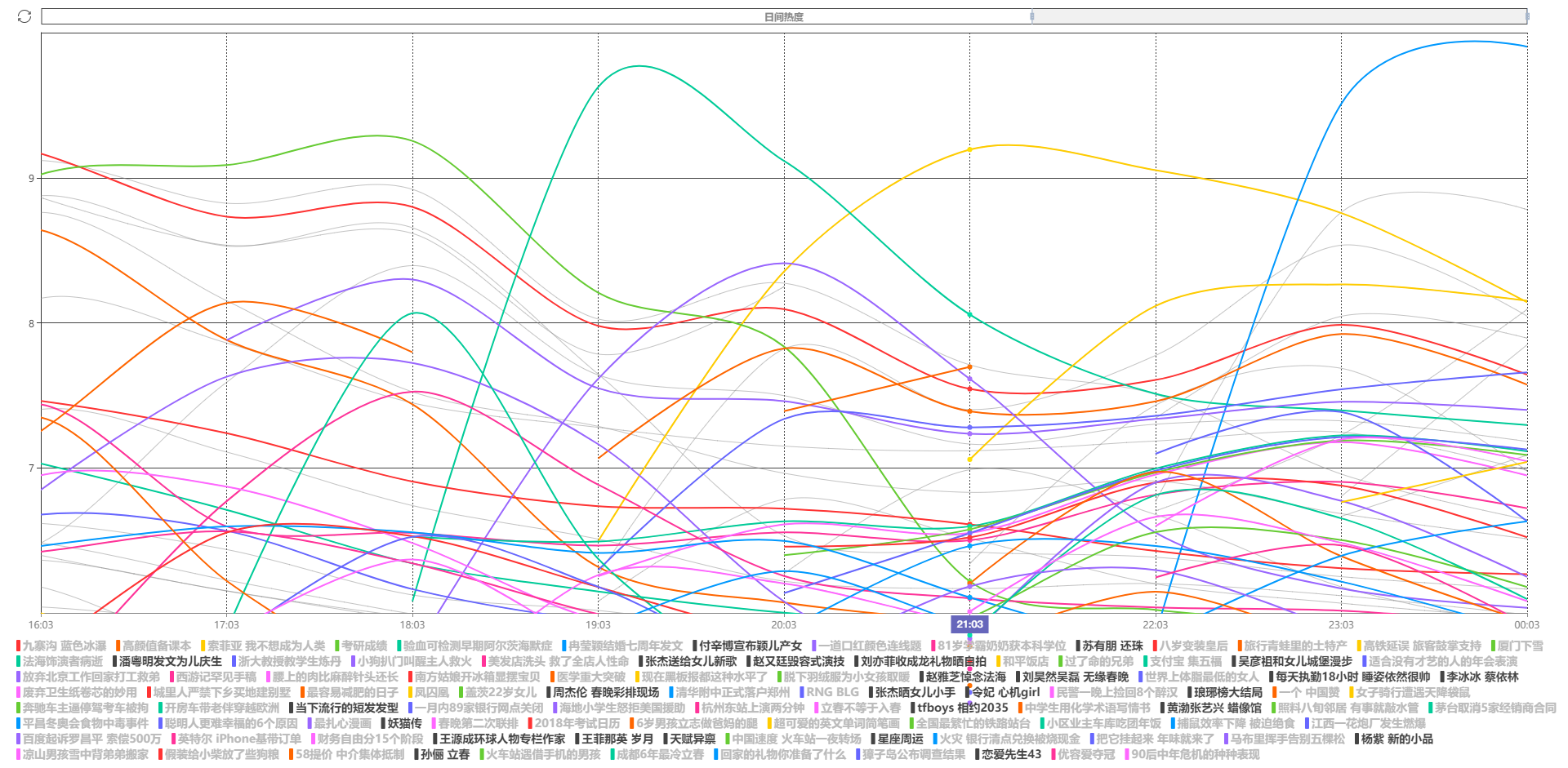This screenshot has width=1568, height=768.
Task: Toggle the 星座周运 legend item
Action: point(897,739)
